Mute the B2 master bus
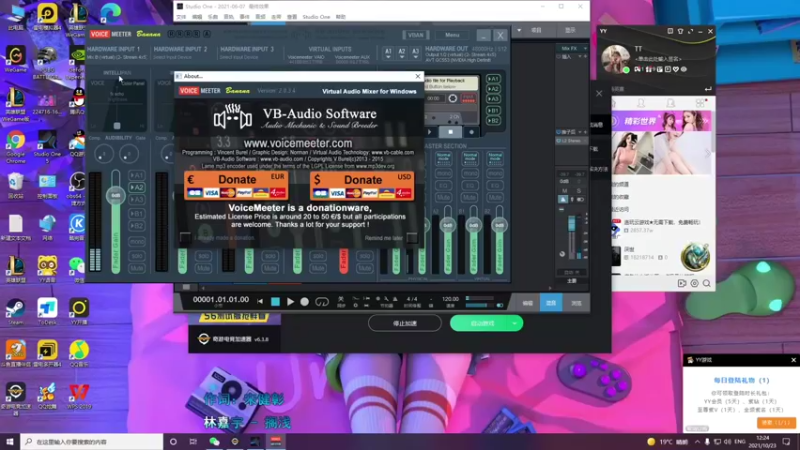Screen dimensions: 800x450 (495, 197)
